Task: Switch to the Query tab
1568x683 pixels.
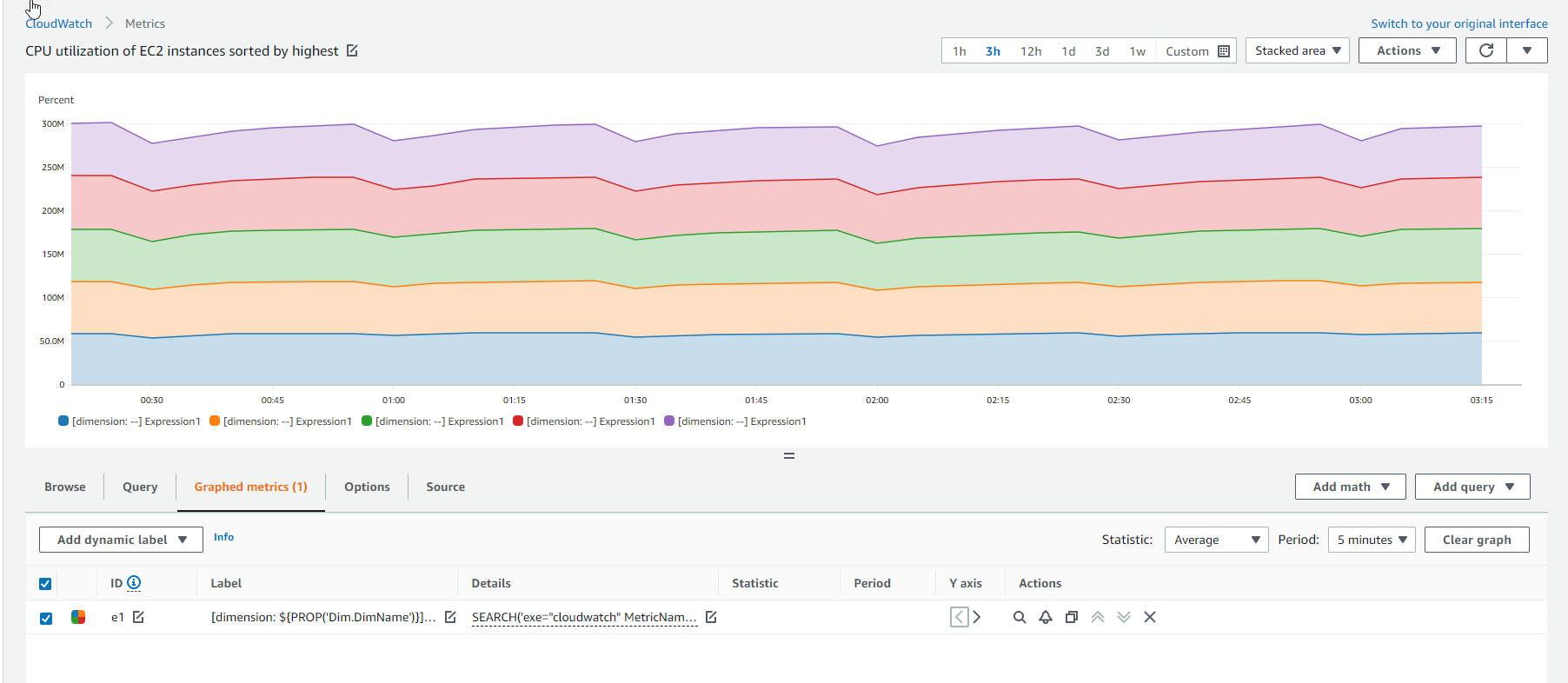Action: click(140, 487)
